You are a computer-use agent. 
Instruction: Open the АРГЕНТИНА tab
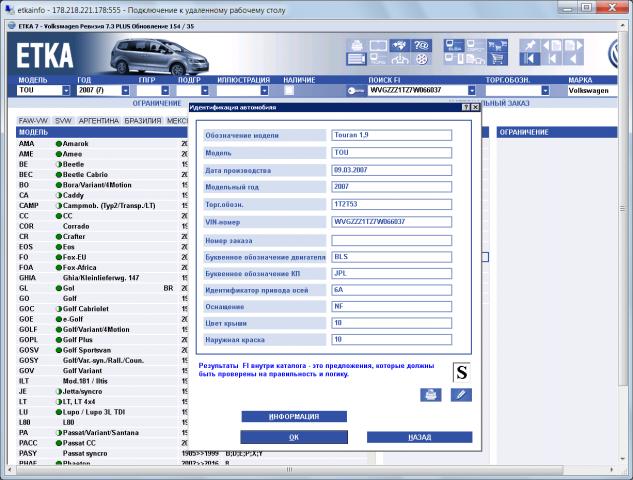click(99, 121)
